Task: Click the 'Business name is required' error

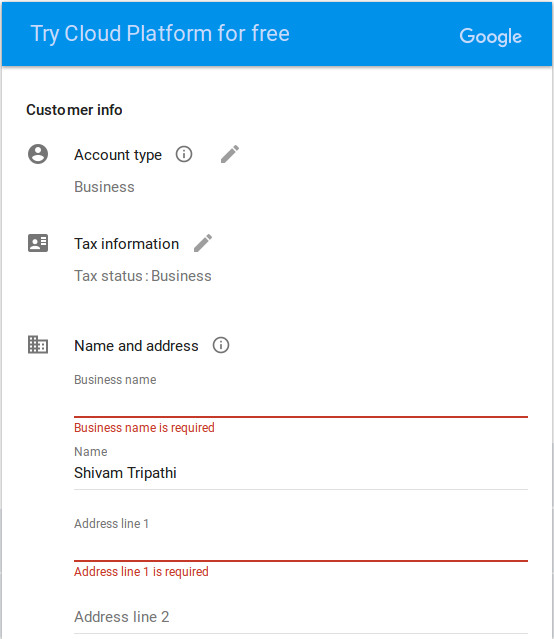Action: click(x=144, y=428)
